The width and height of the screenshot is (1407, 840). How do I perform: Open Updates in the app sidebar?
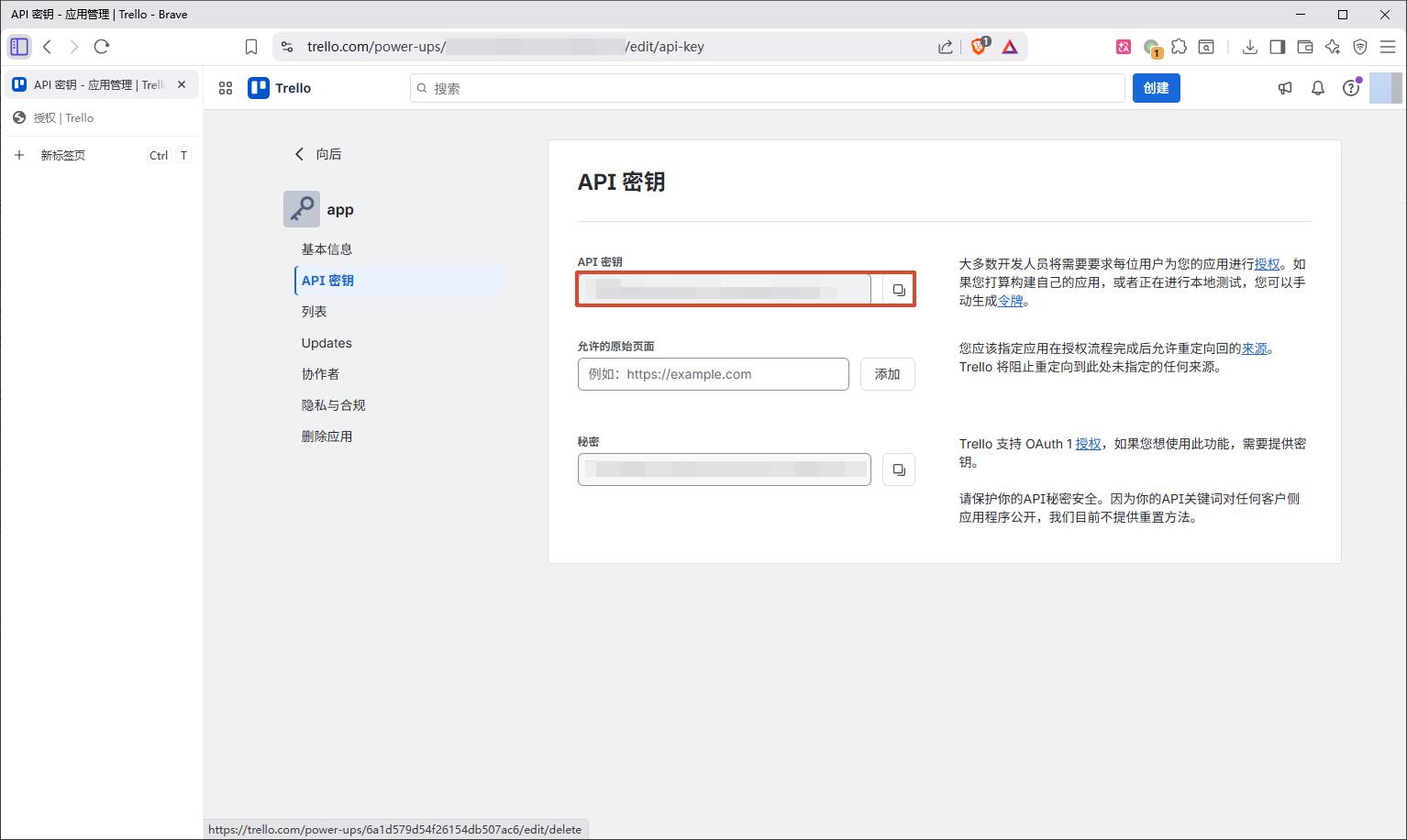pyautogui.click(x=327, y=343)
